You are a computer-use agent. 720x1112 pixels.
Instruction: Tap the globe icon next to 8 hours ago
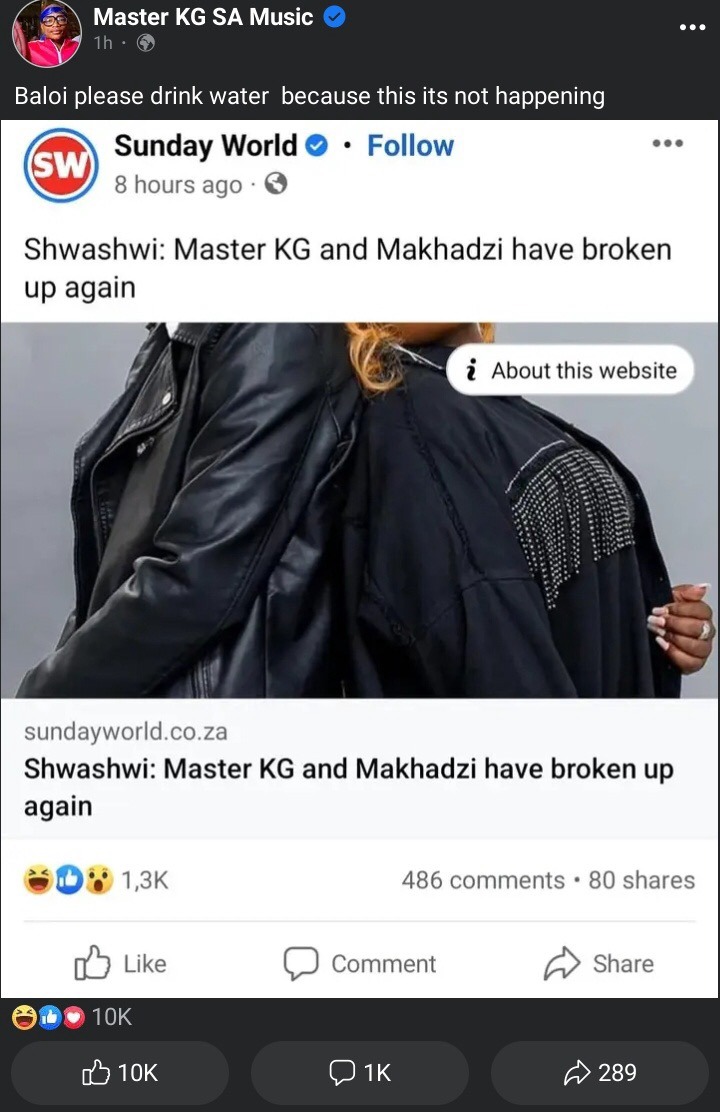click(x=276, y=184)
